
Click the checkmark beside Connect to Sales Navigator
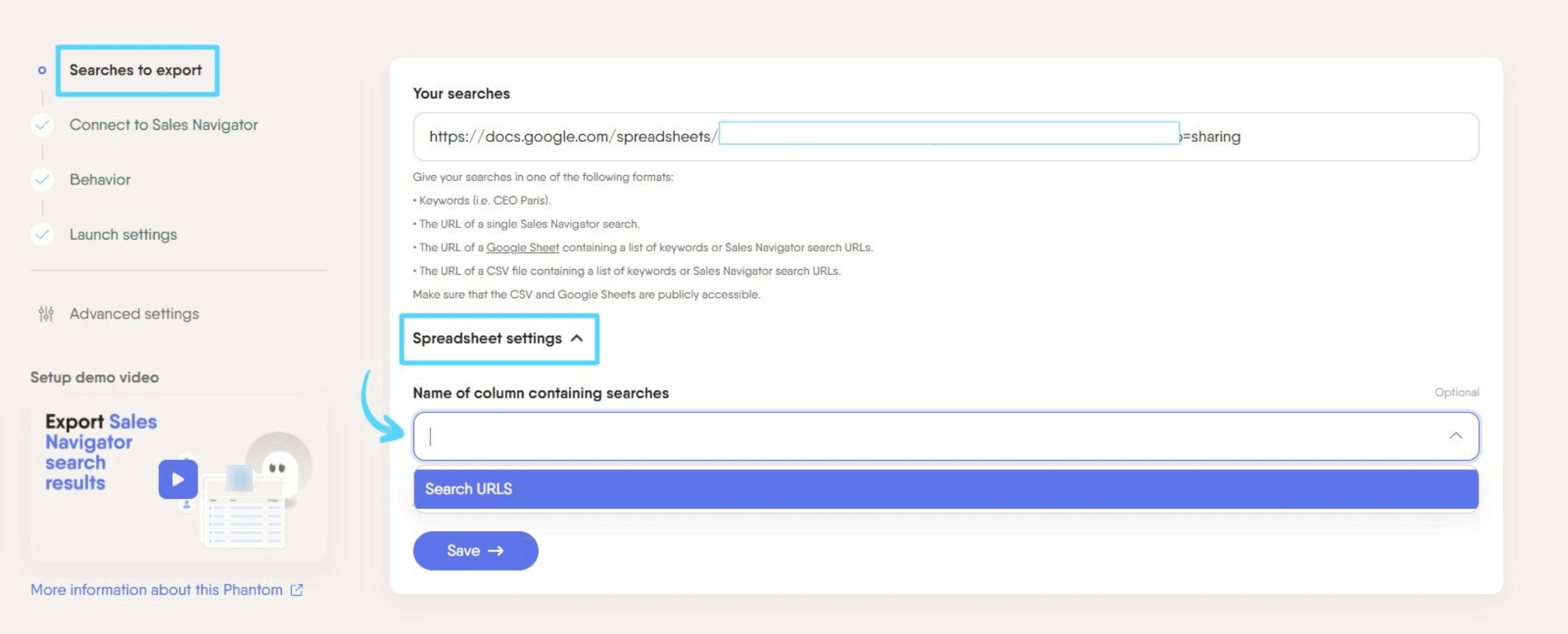click(42, 125)
